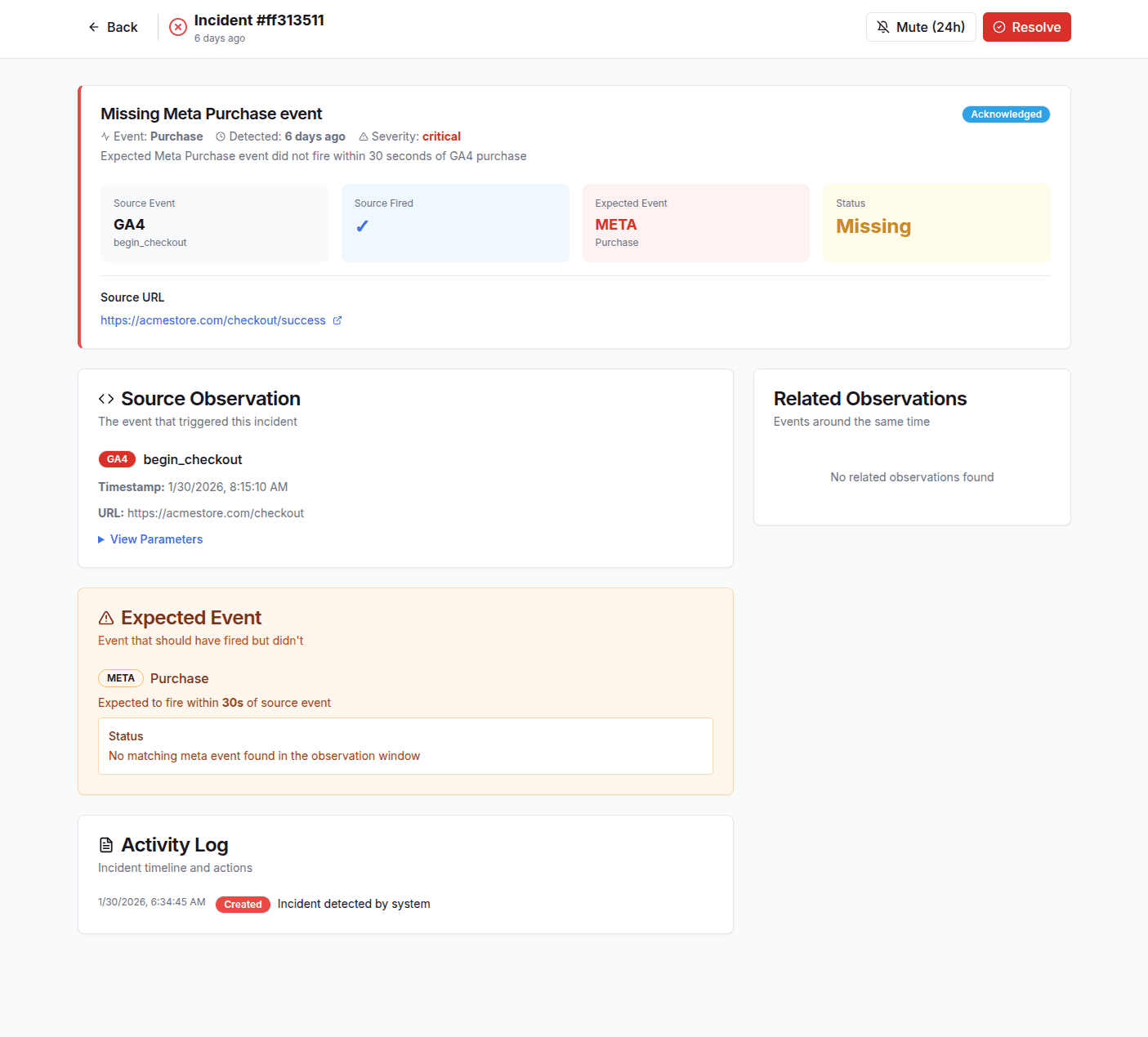The width and height of the screenshot is (1148, 1037).
Task: Select the META badge next to Purchase
Action: pos(120,678)
